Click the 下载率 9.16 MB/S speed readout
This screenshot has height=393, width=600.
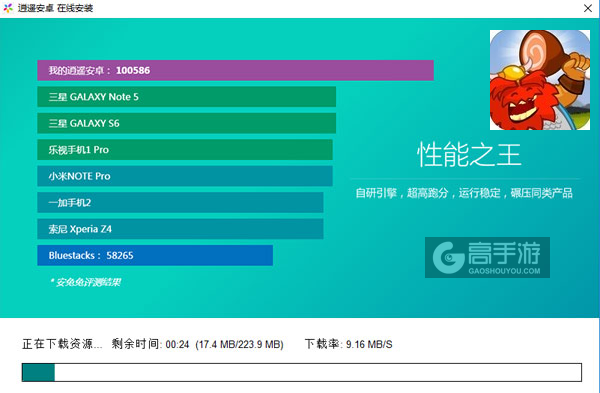(x=349, y=344)
